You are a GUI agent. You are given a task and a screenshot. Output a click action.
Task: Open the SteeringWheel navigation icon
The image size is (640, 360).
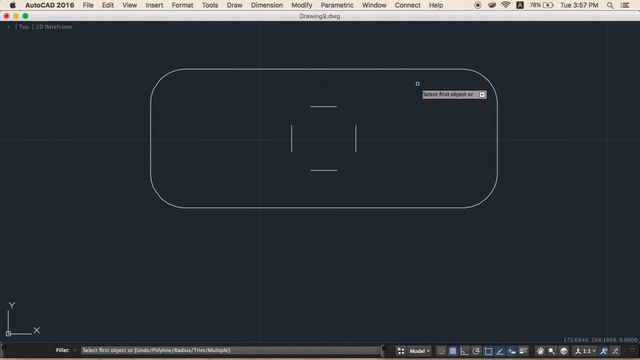pos(564,351)
